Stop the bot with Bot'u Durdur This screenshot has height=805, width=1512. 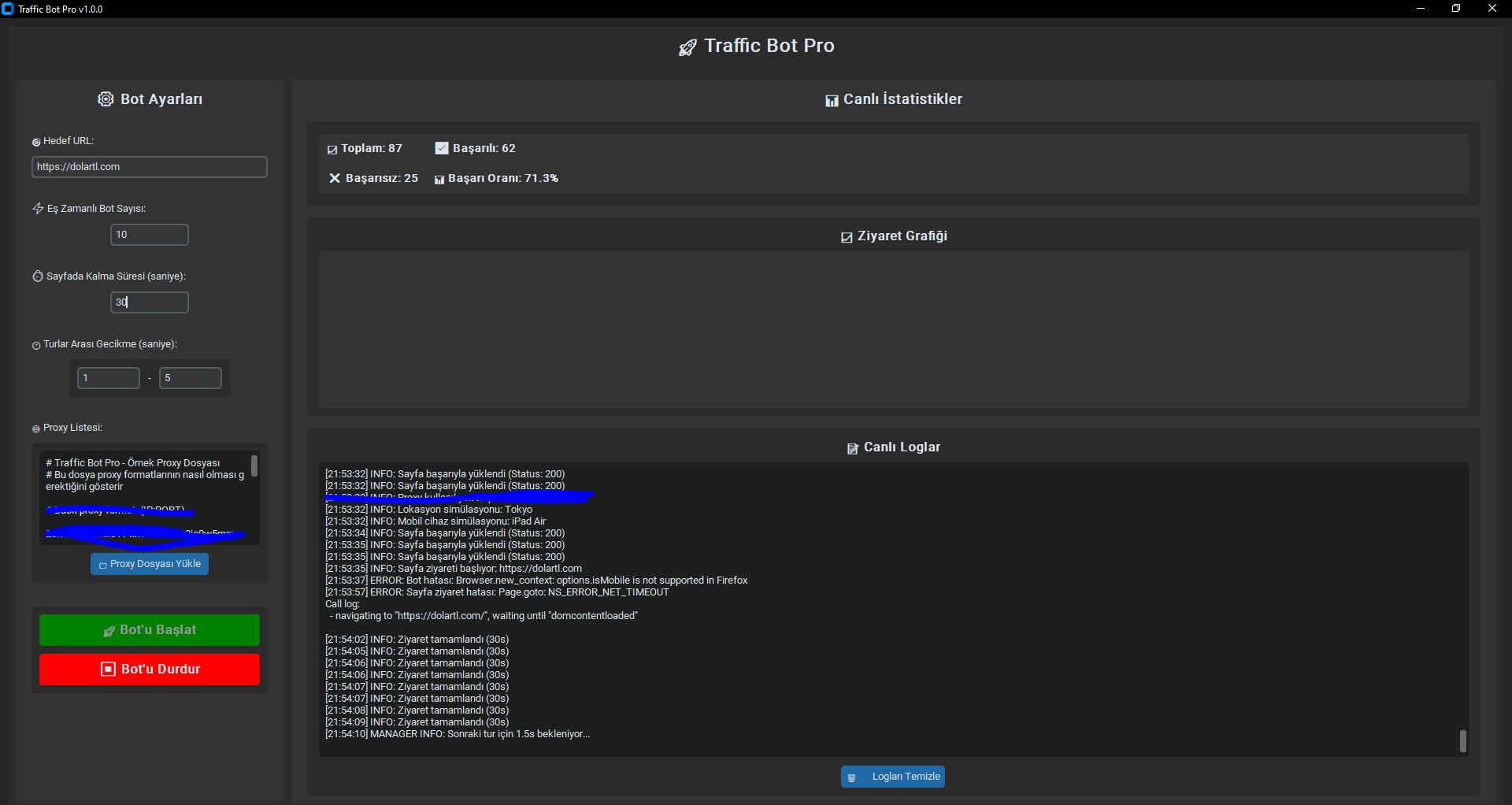[150, 670]
